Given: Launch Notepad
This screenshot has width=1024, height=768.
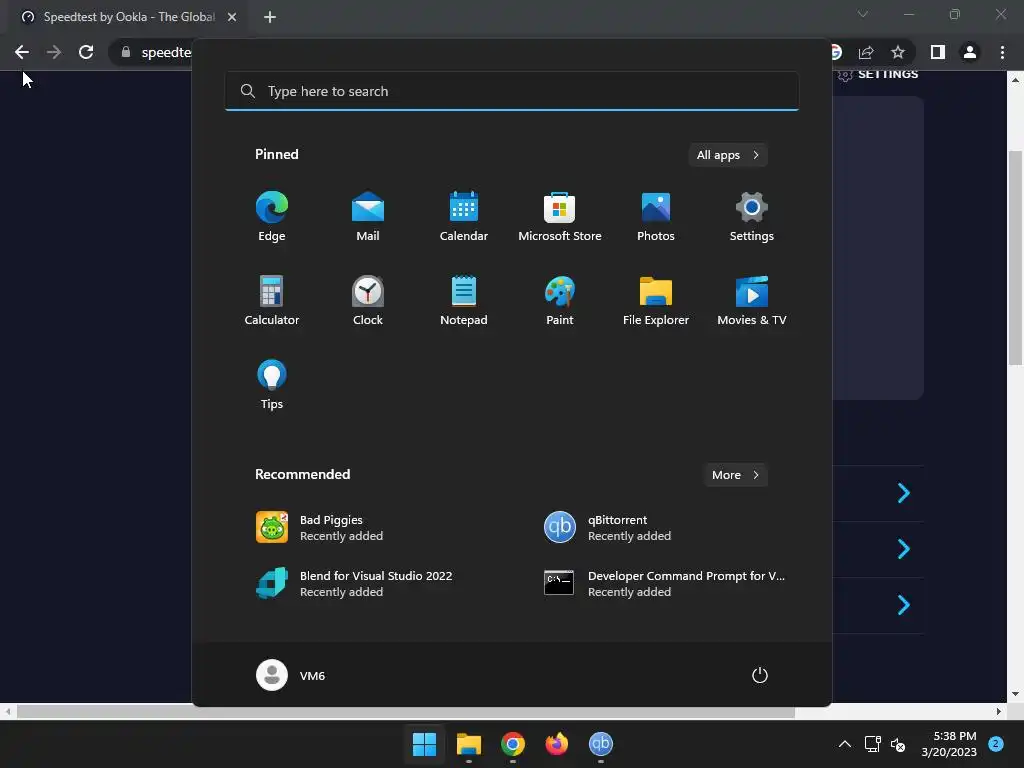Looking at the screenshot, I should pos(464,300).
